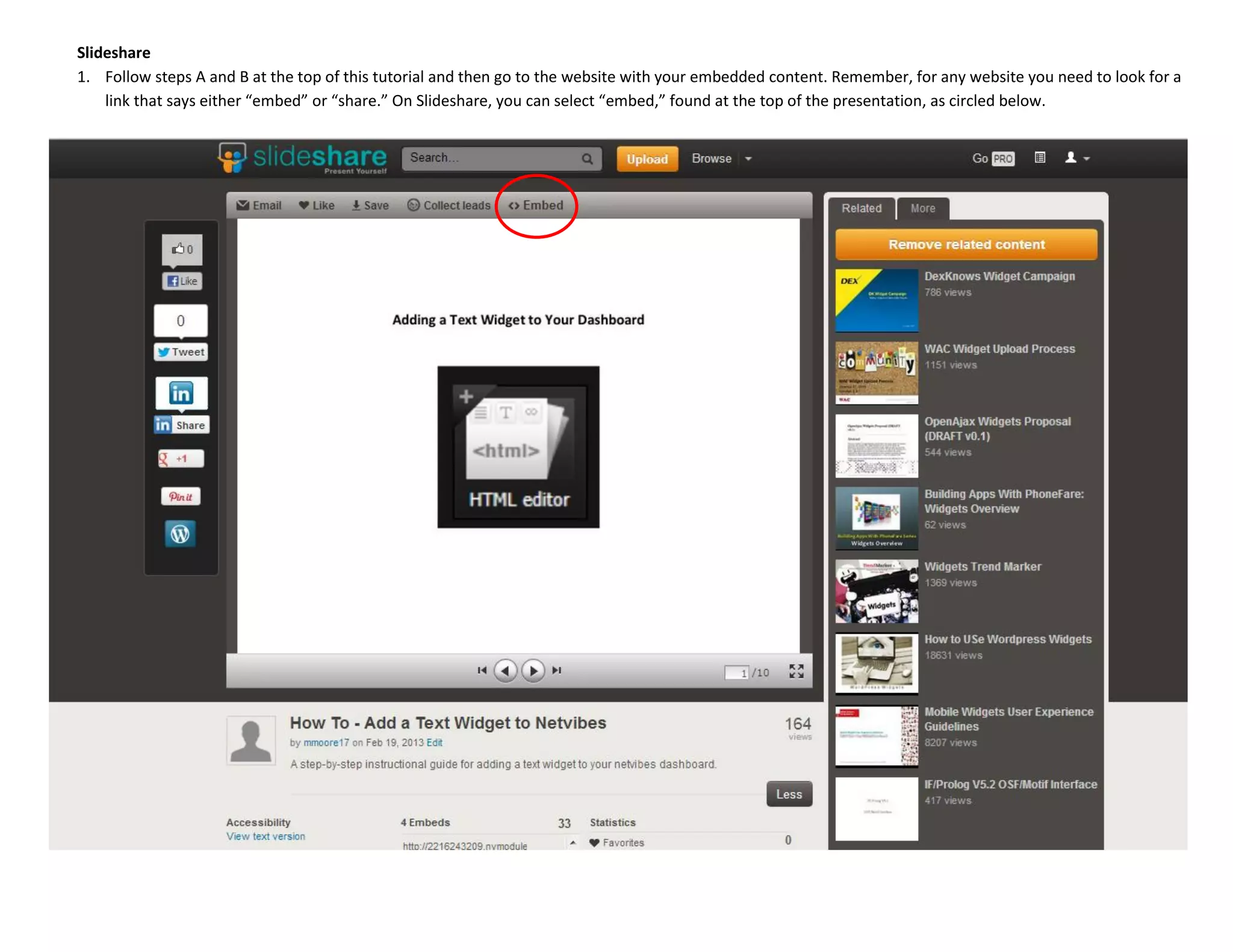Click the Like heart button
Viewport: 1233px width, 952px height.
pyautogui.click(x=317, y=205)
